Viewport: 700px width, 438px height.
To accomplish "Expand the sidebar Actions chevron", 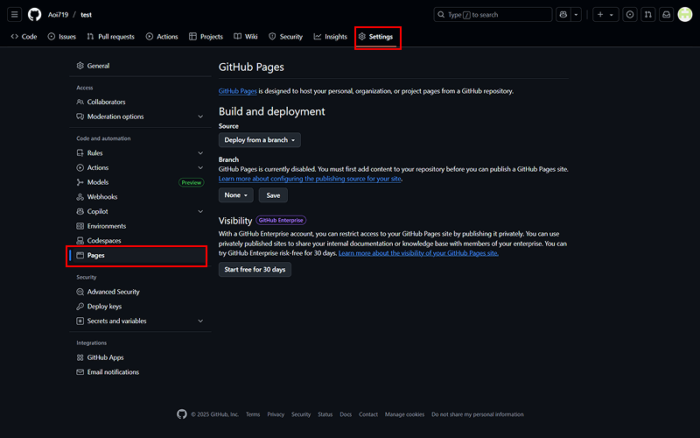I will [200, 167].
